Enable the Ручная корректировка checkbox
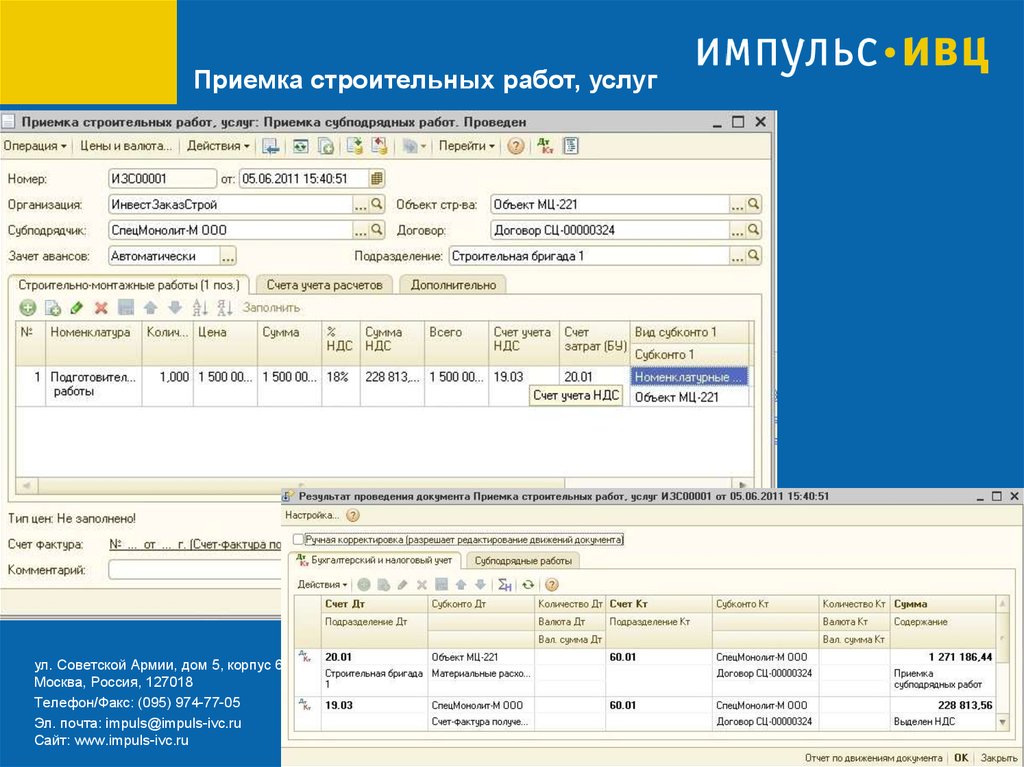The height and width of the screenshot is (767, 1024). click(x=298, y=539)
